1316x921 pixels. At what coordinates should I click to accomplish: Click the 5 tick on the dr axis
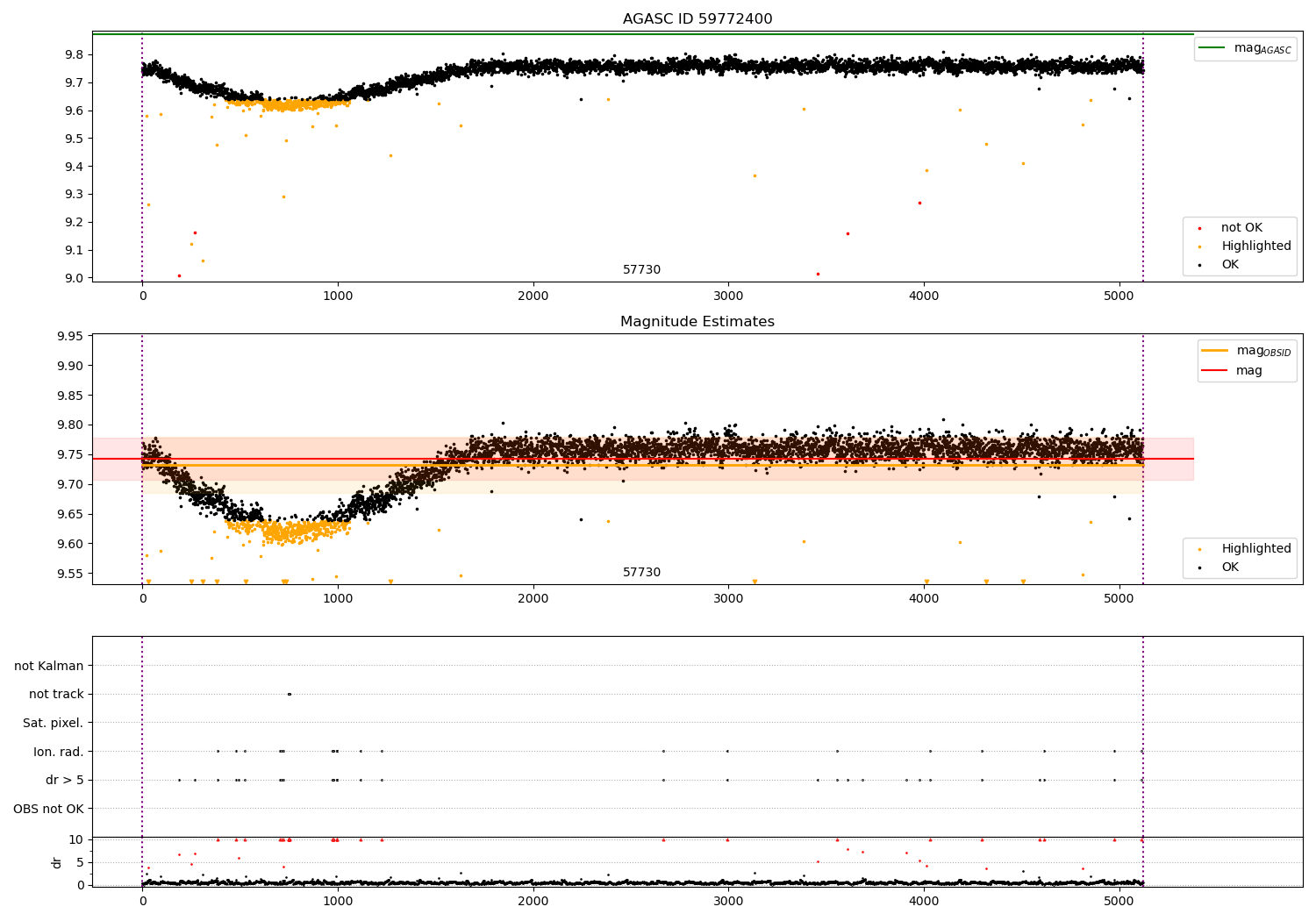coord(81,862)
